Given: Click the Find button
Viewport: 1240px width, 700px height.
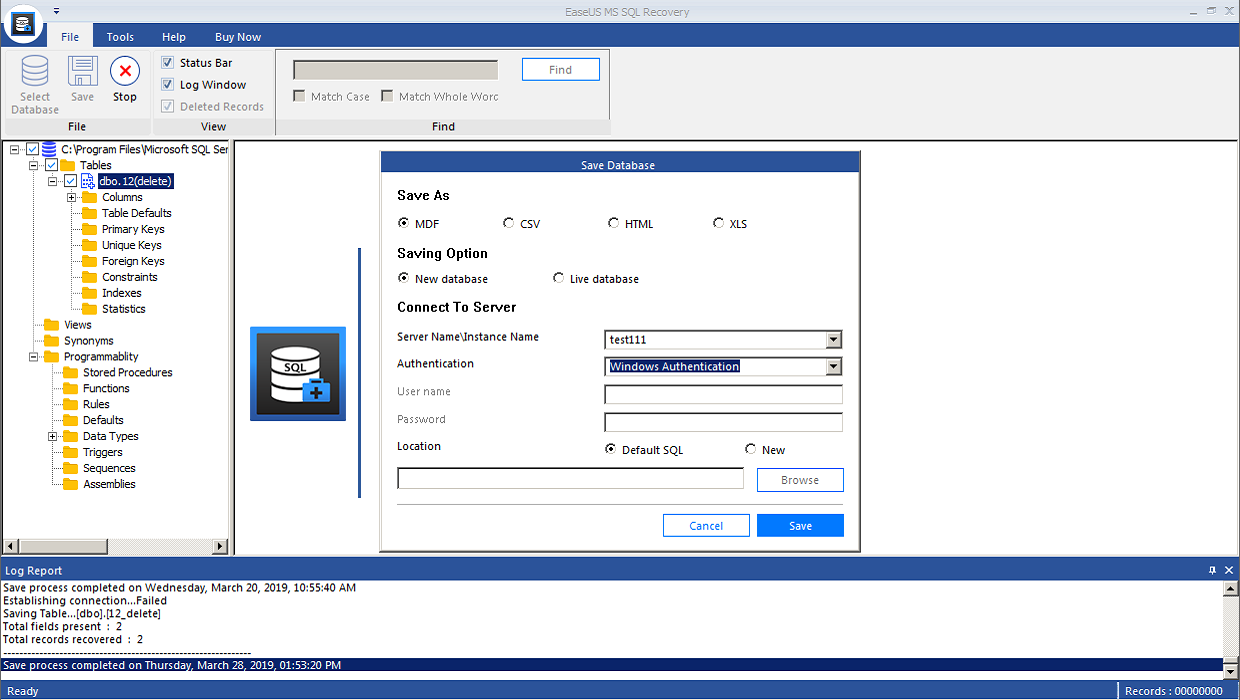Looking at the screenshot, I should point(561,69).
